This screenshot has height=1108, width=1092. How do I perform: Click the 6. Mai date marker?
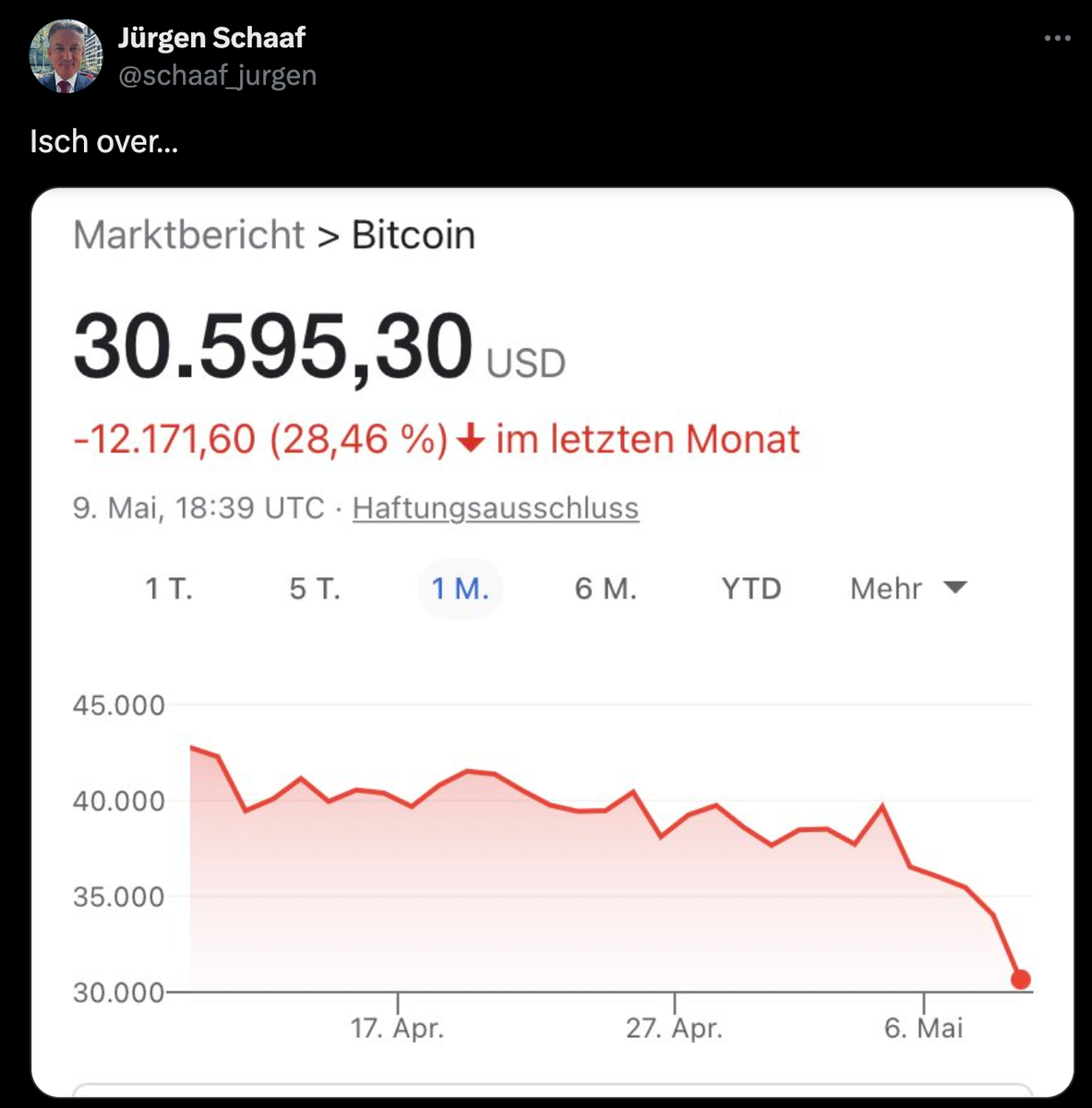click(x=923, y=1027)
